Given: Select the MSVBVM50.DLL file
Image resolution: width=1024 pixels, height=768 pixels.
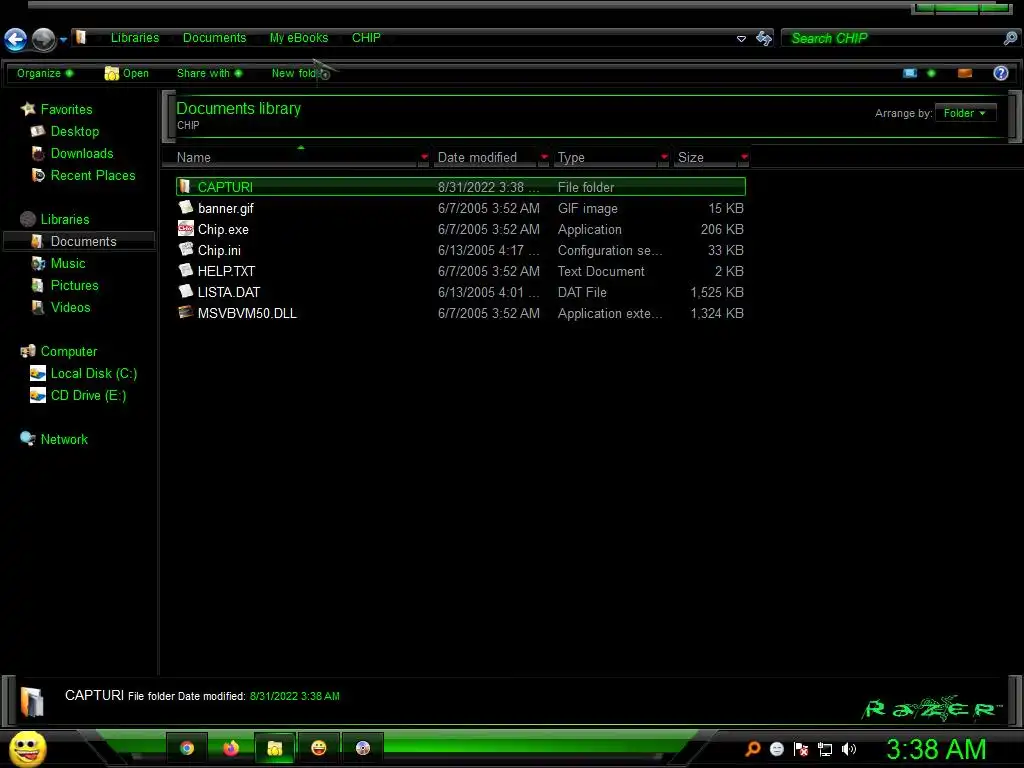Looking at the screenshot, I should [x=460, y=313].
